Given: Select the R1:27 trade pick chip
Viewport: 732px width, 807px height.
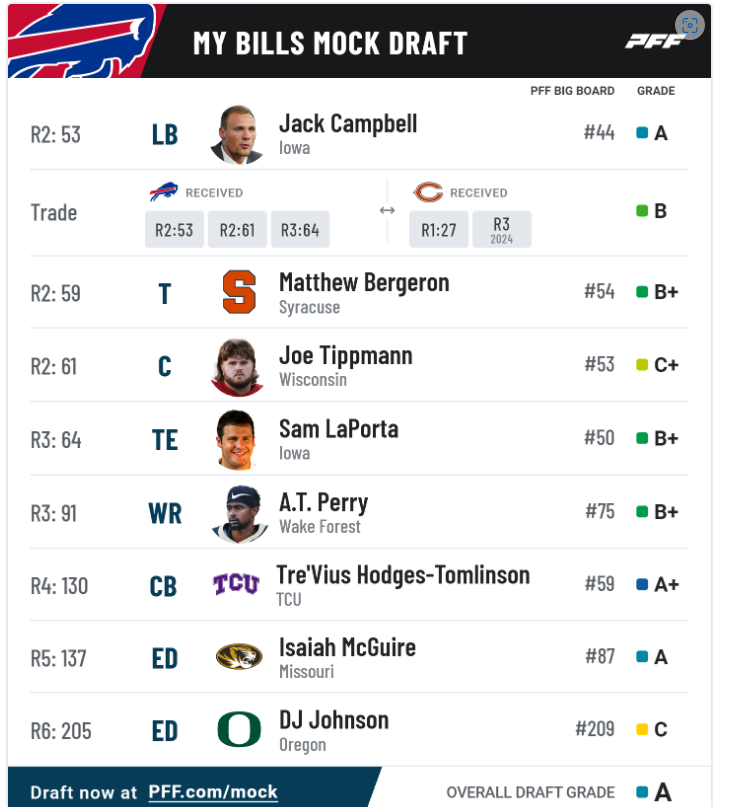Looking at the screenshot, I should (x=439, y=230).
